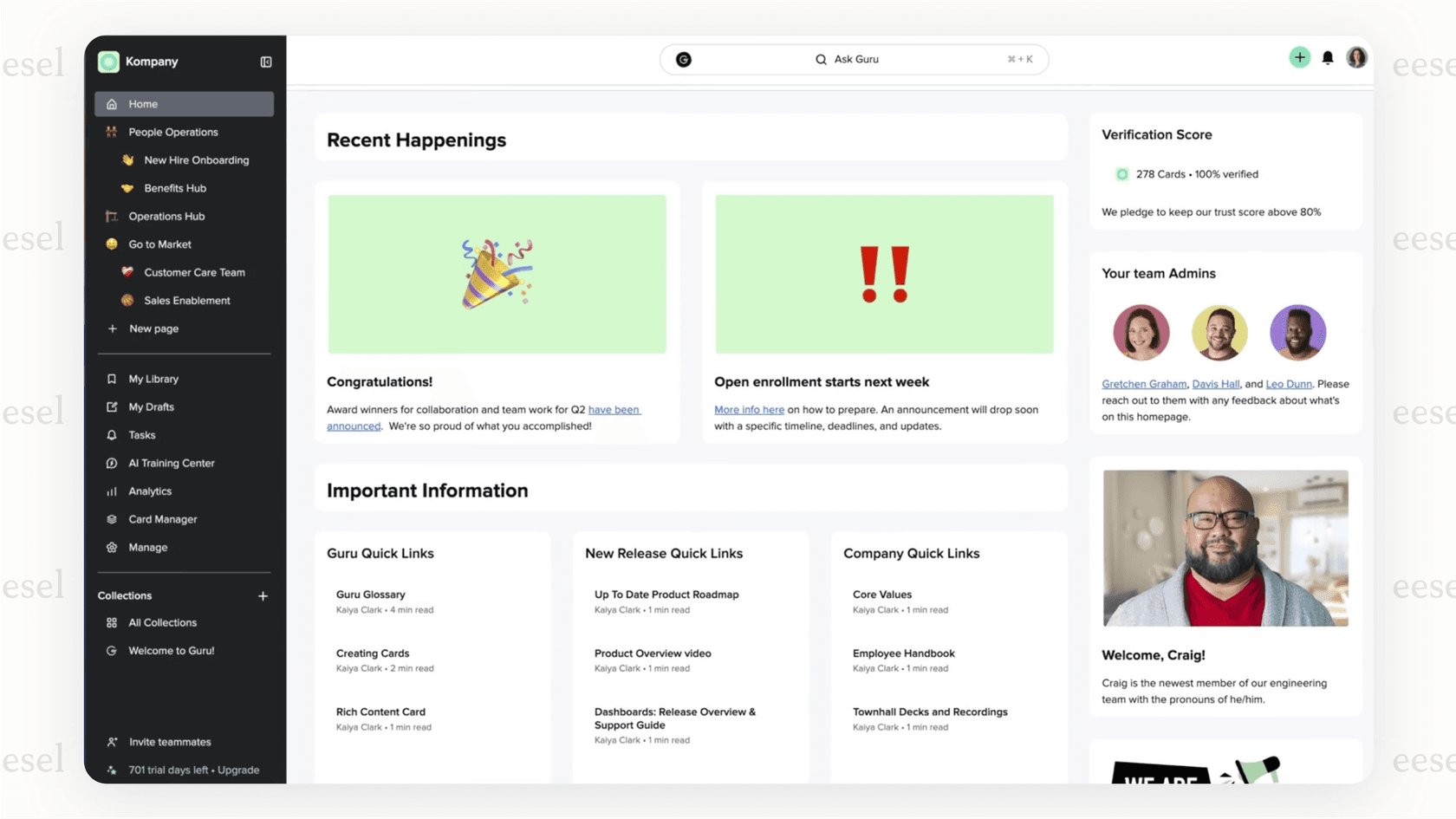Switch to the Benefits Hub page
The width and height of the screenshot is (1456, 819).
(x=175, y=188)
